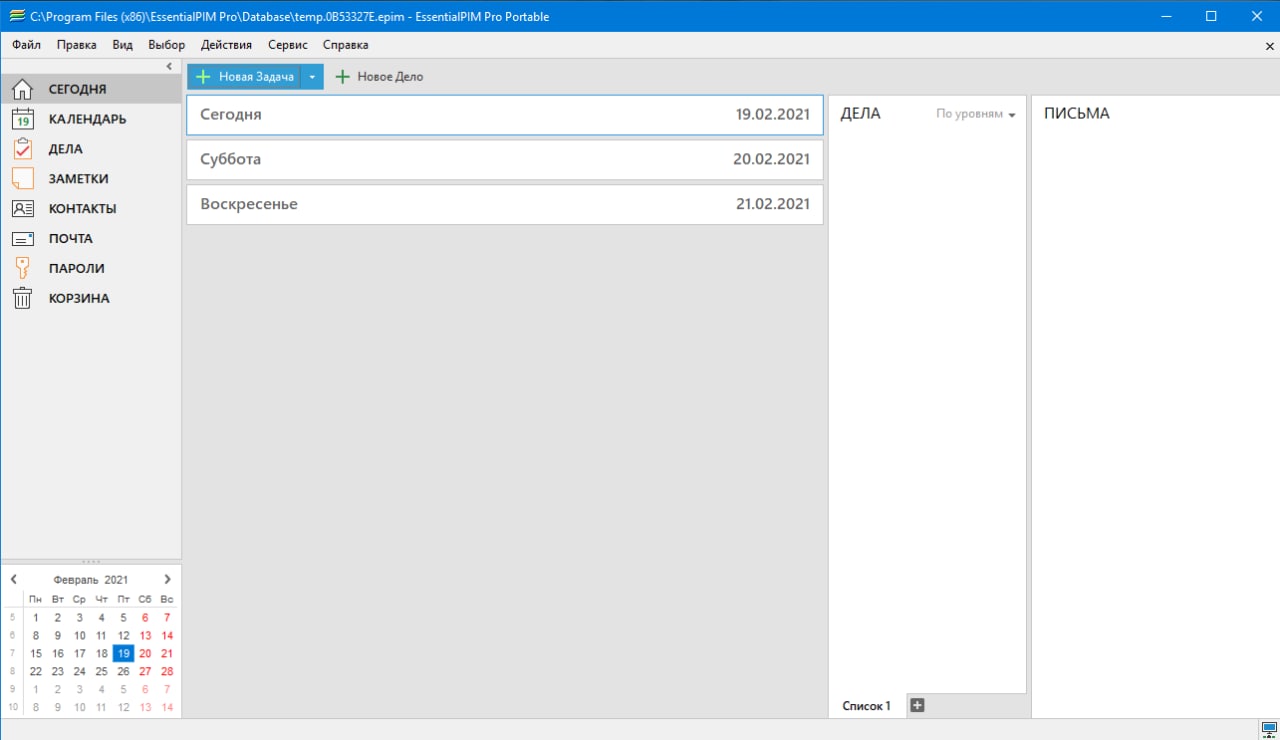Open the Сегодня home icon

(22, 89)
